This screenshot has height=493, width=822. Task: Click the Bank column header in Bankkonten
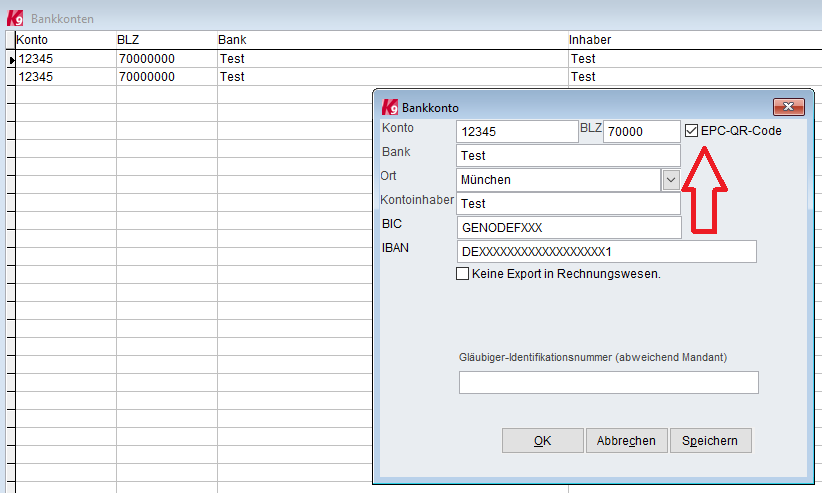click(x=393, y=40)
